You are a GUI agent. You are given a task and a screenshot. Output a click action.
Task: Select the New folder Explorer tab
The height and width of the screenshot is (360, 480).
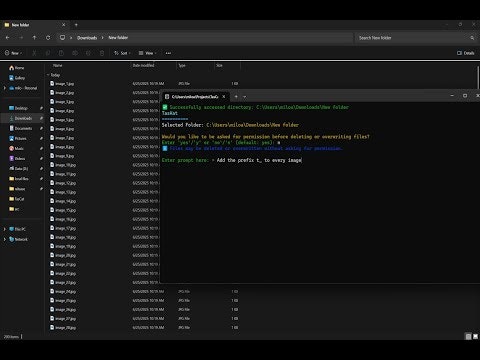(35, 25)
